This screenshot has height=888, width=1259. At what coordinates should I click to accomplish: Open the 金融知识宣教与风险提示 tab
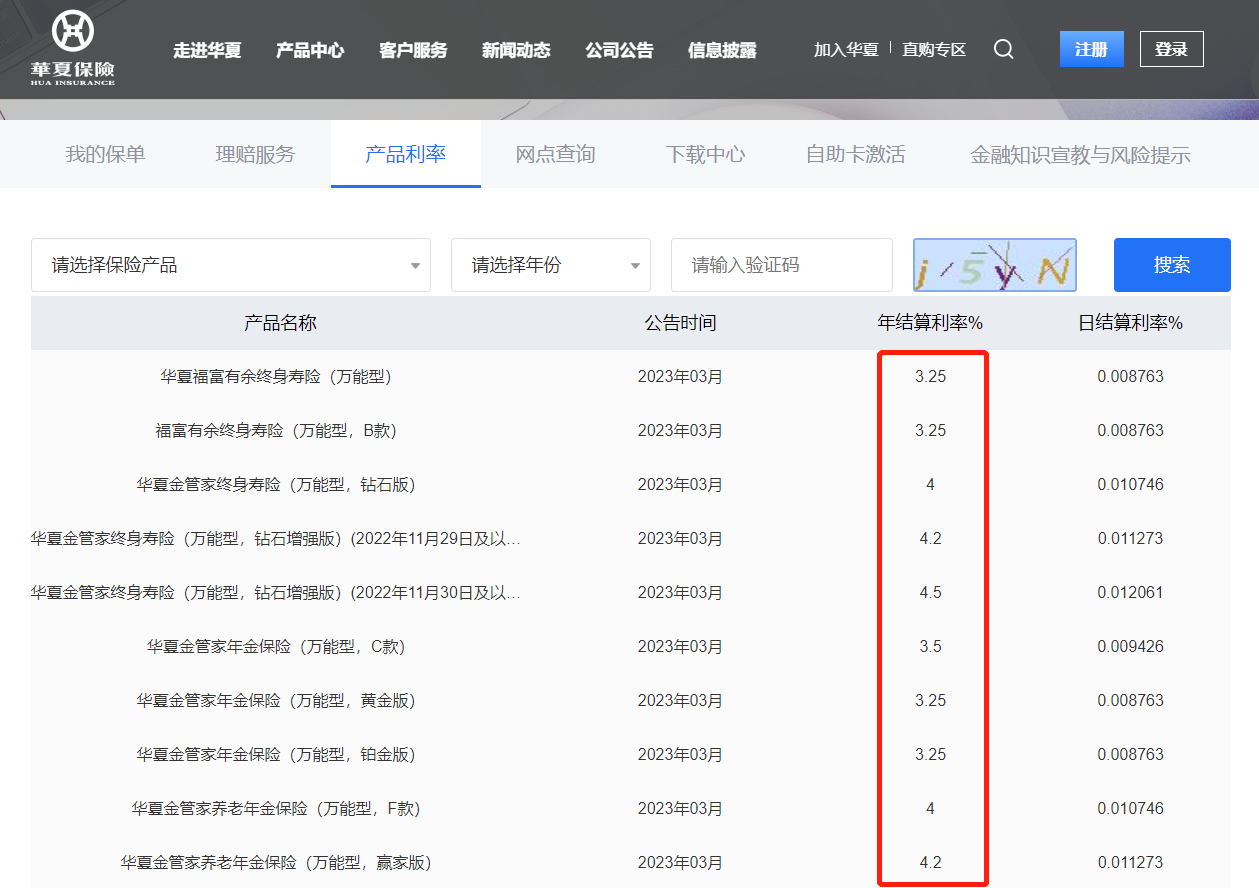pyautogui.click(x=1081, y=155)
